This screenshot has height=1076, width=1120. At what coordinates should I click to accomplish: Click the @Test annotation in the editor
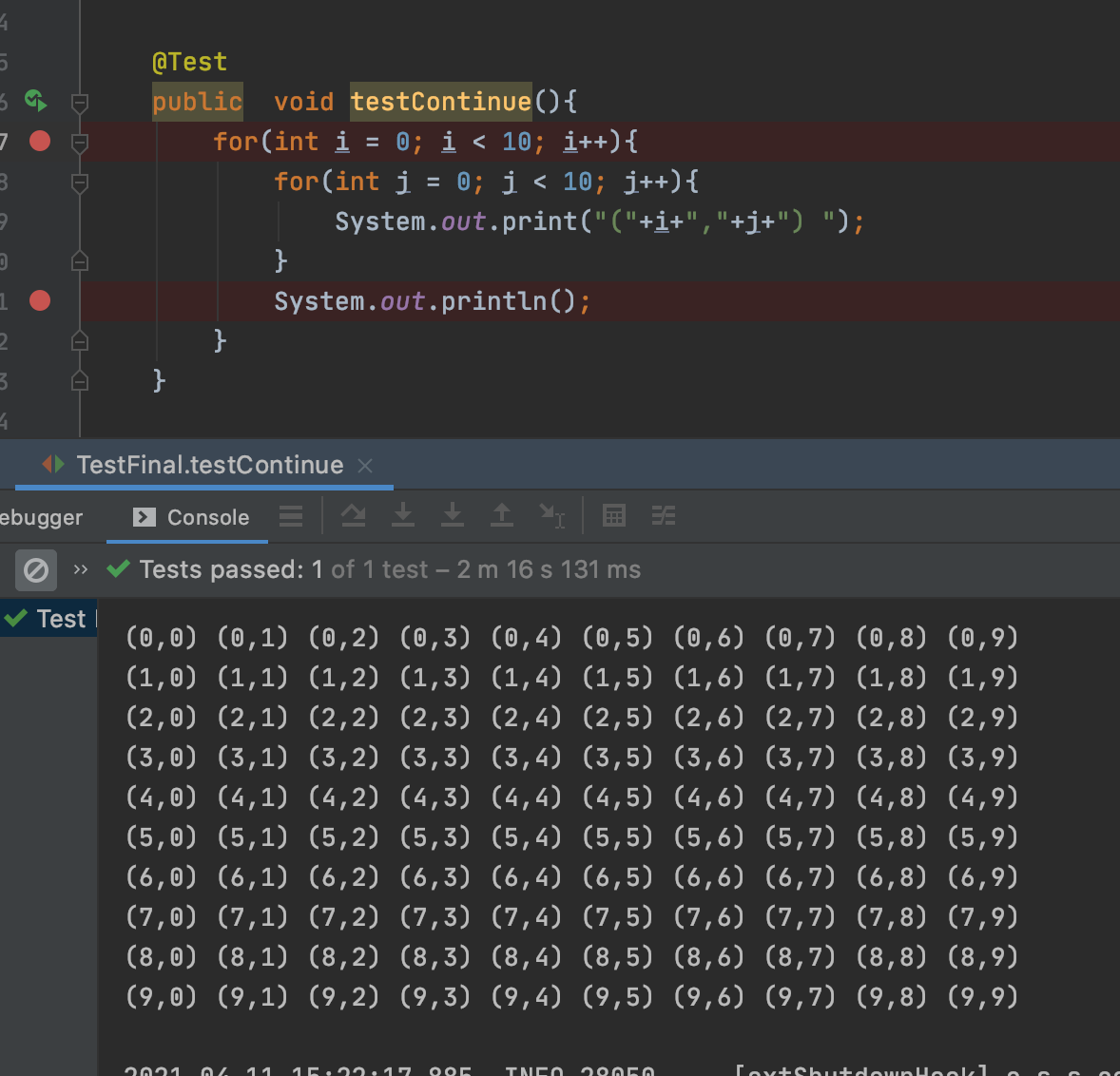point(190,62)
